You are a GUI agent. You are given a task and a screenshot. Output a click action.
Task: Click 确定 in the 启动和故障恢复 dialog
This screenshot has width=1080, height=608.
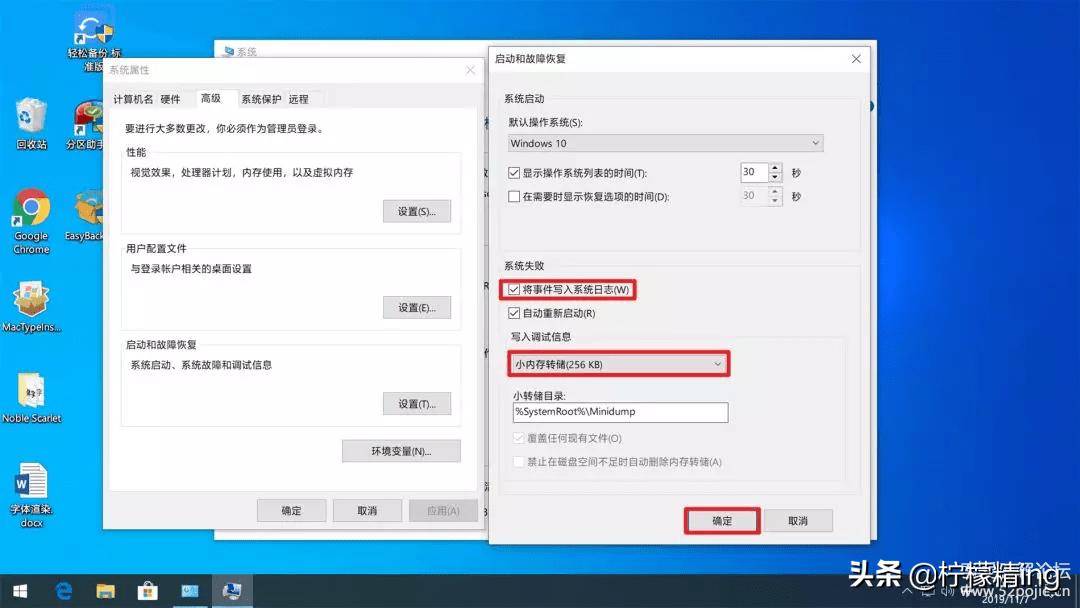721,520
